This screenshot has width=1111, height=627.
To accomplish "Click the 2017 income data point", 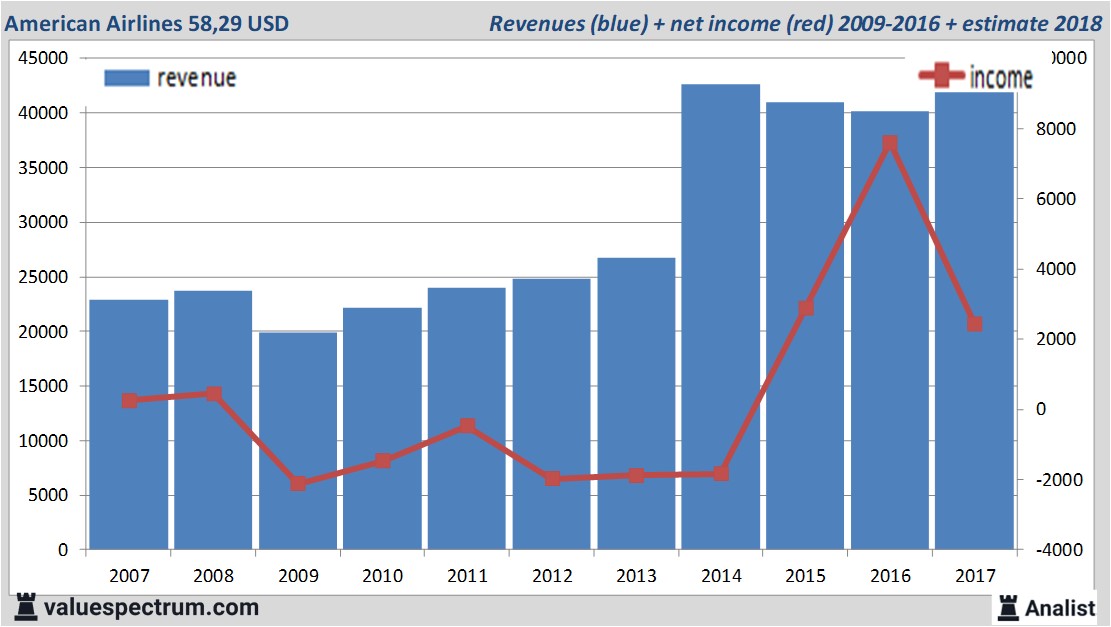I will [x=974, y=324].
